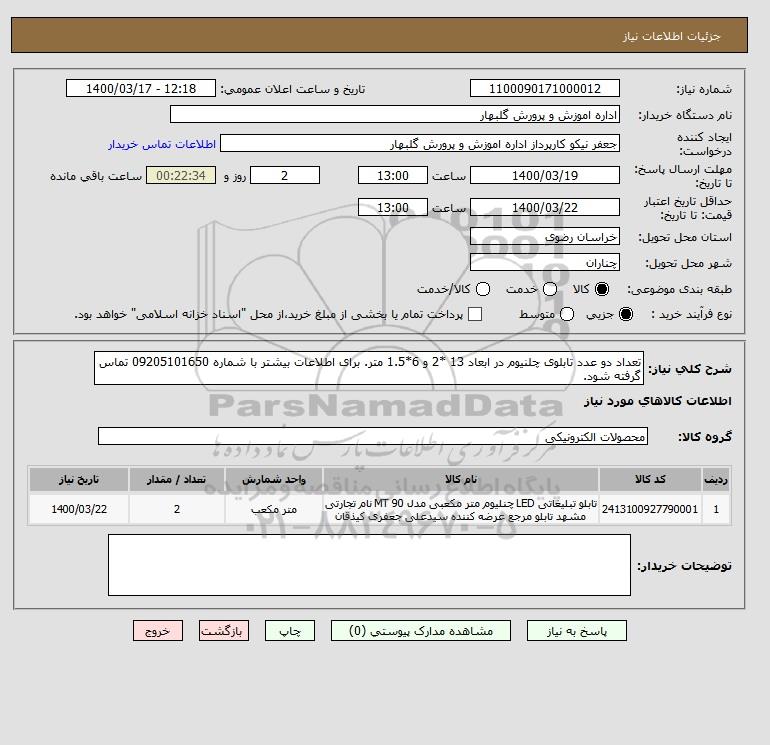Open اطلاعات تماس خریدار link

(162, 144)
